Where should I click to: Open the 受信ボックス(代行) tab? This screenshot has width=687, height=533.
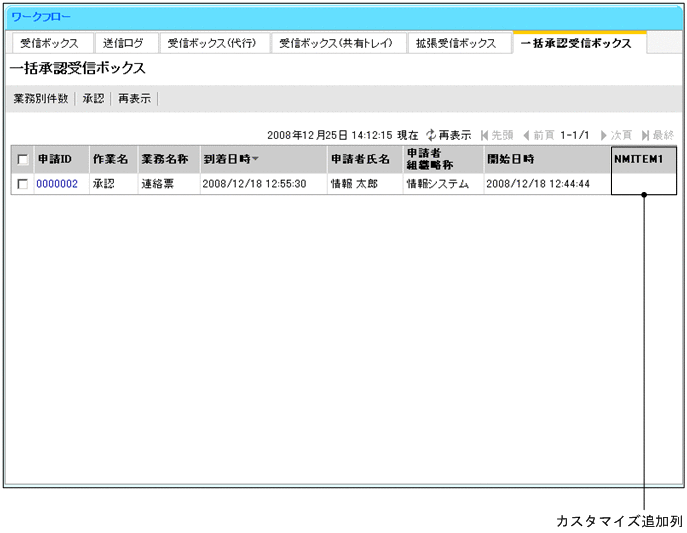pyautogui.click(x=212, y=44)
